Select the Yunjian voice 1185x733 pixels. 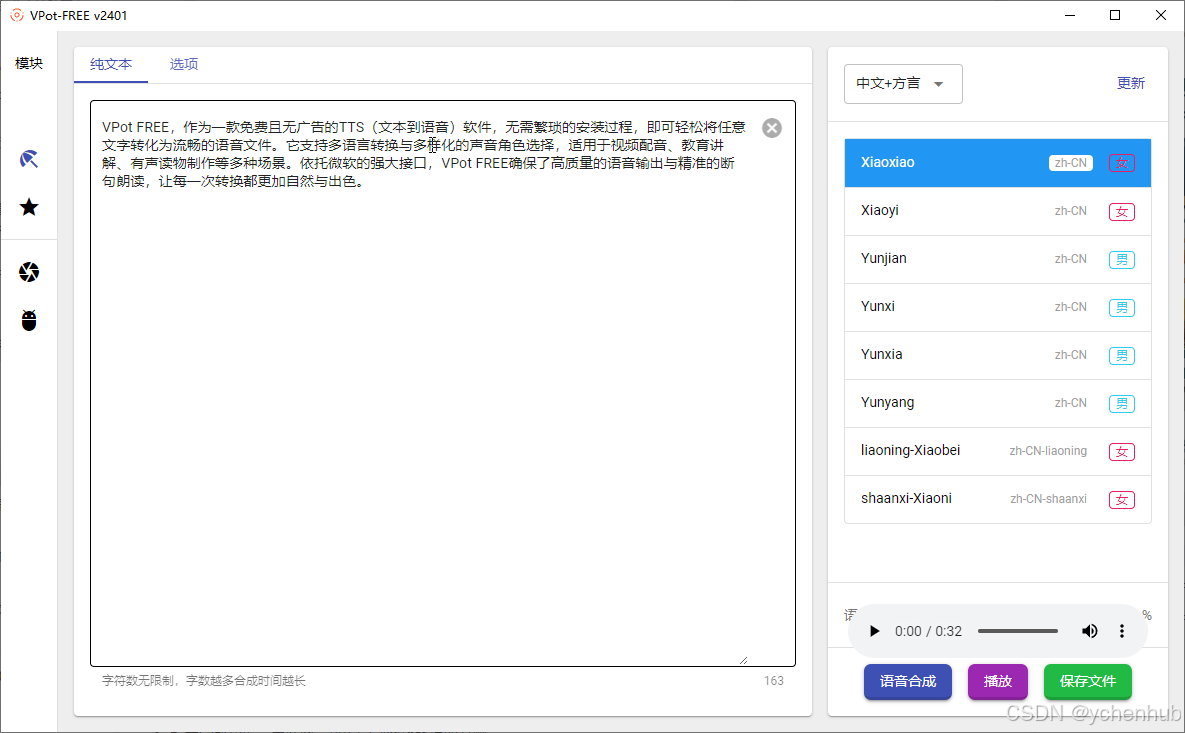point(998,259)
